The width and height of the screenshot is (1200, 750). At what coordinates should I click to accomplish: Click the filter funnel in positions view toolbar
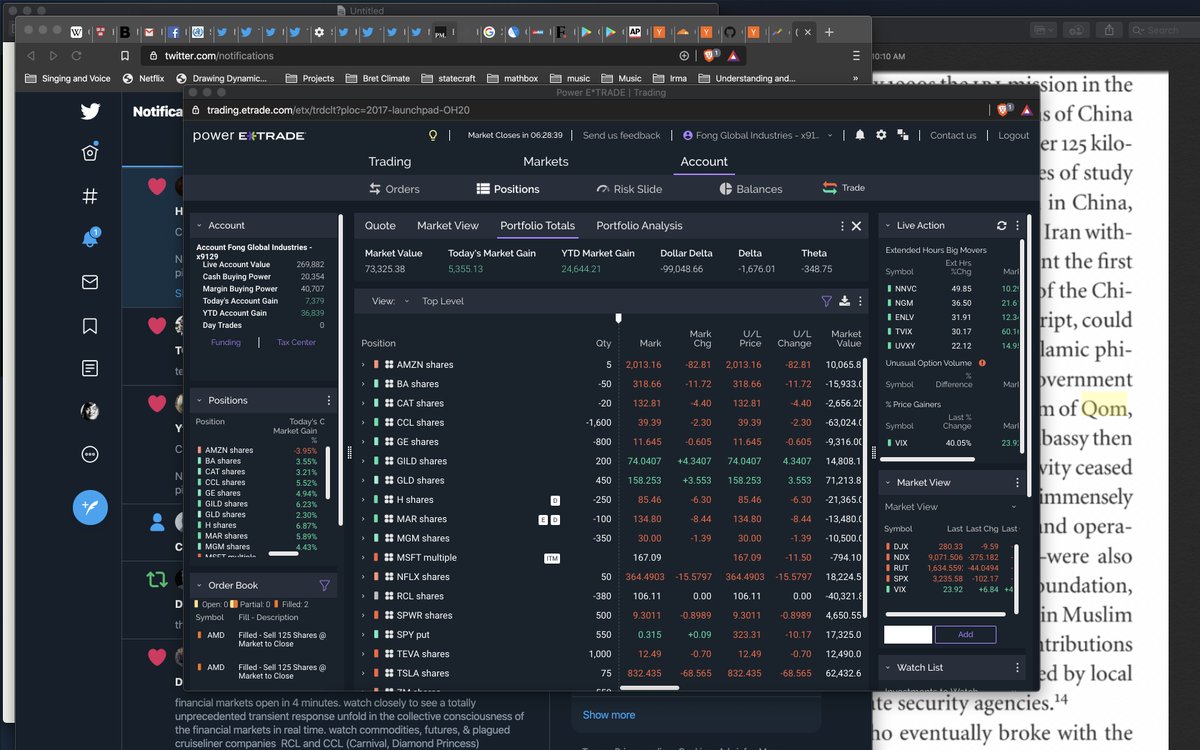827,300
